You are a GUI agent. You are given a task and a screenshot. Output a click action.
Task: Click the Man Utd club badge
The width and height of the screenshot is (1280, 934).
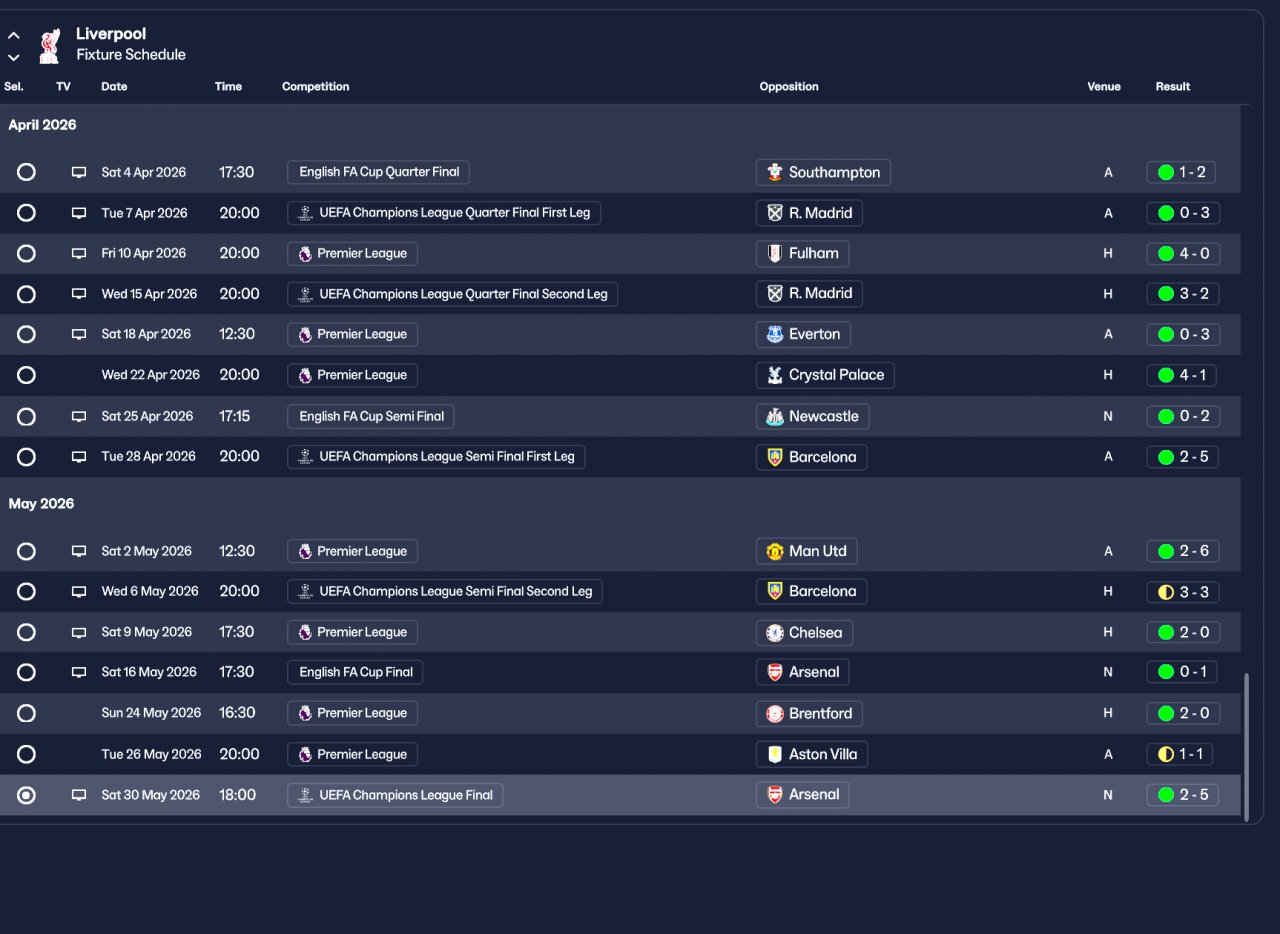point(775,551)
